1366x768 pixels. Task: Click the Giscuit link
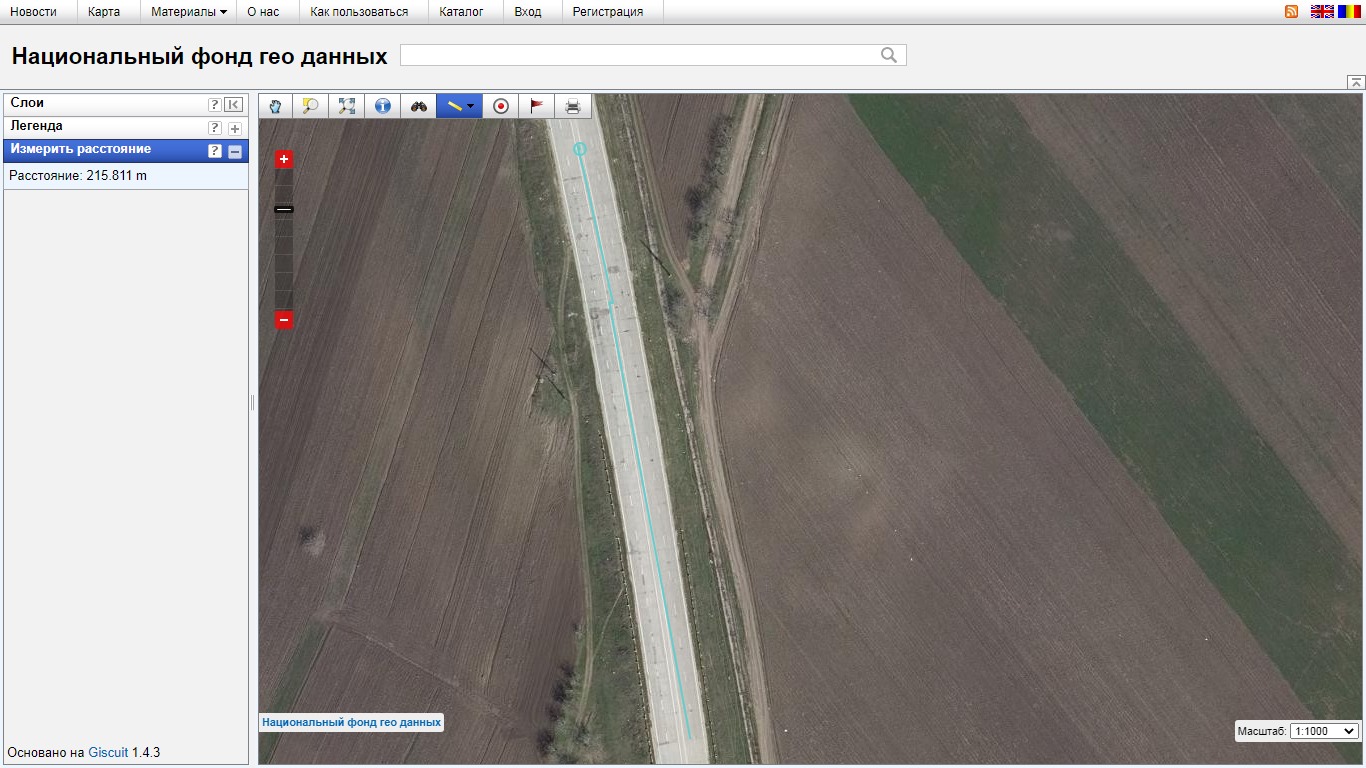click(108, 752)
